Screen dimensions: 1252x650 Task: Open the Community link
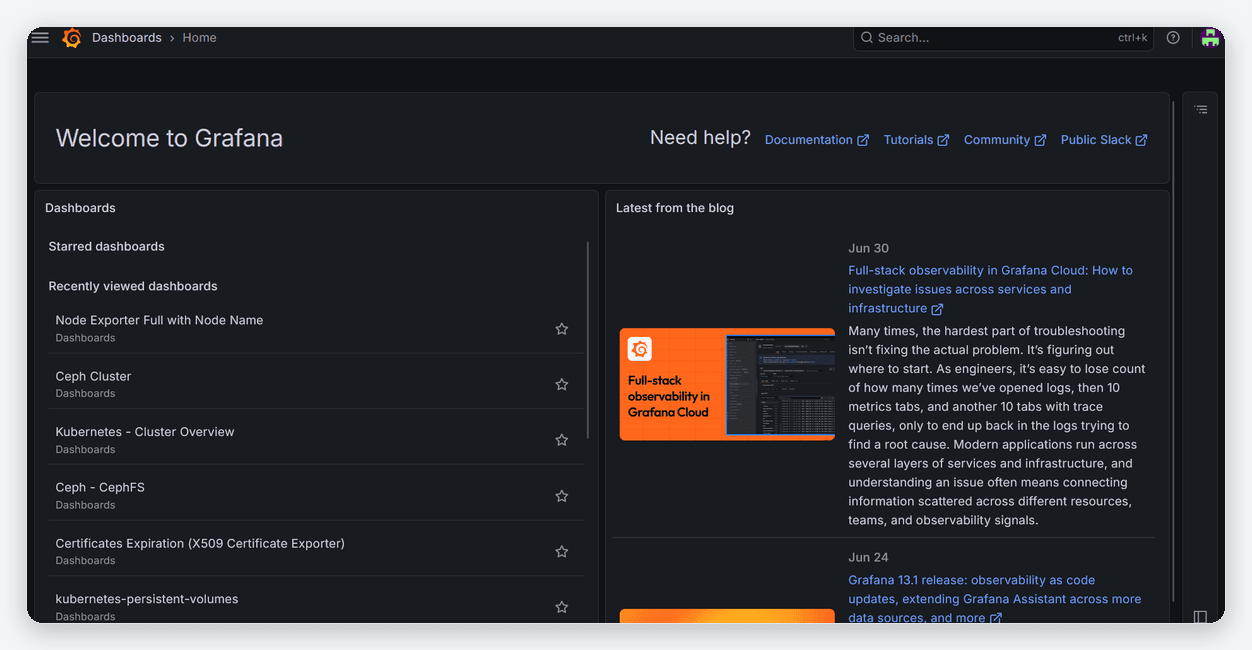(x=1005, y=140)
